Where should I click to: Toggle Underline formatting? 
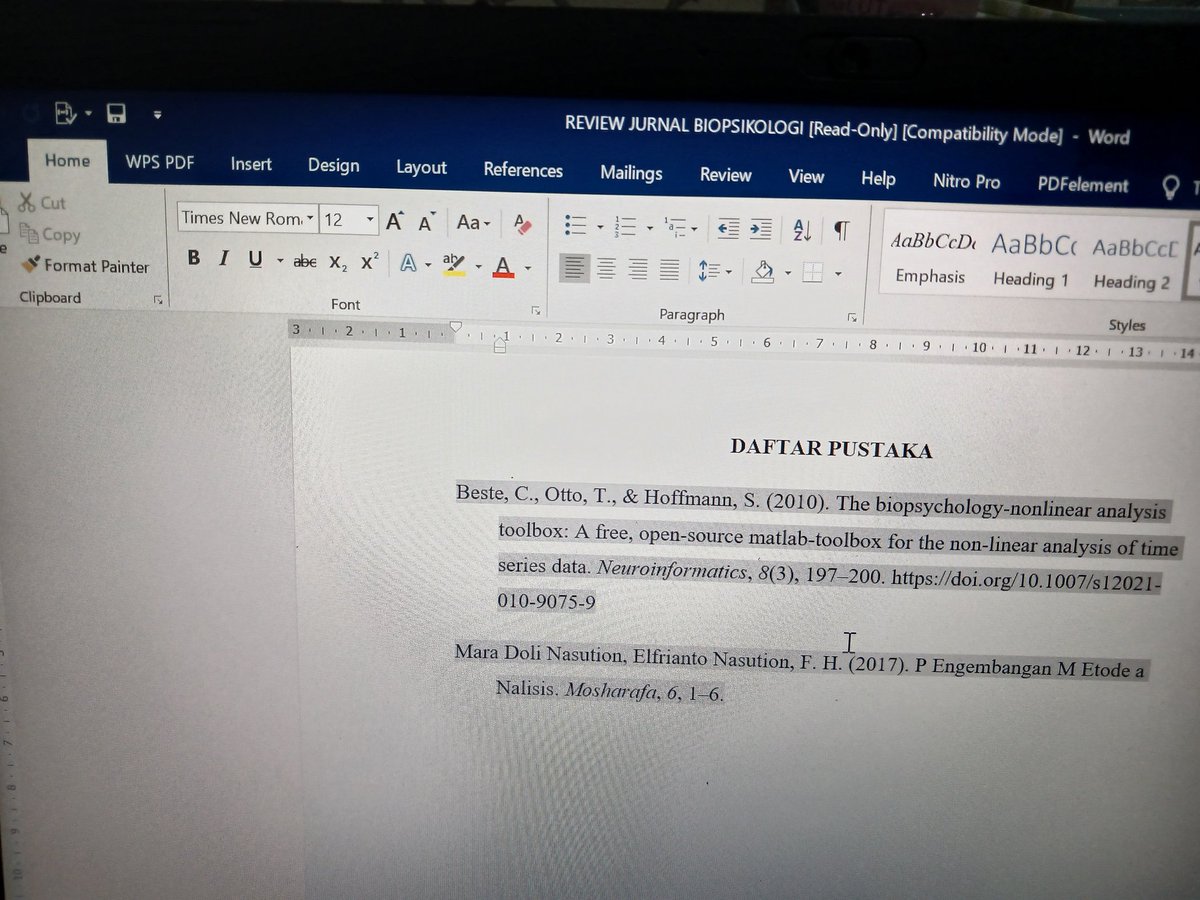(x=255, y=260)
